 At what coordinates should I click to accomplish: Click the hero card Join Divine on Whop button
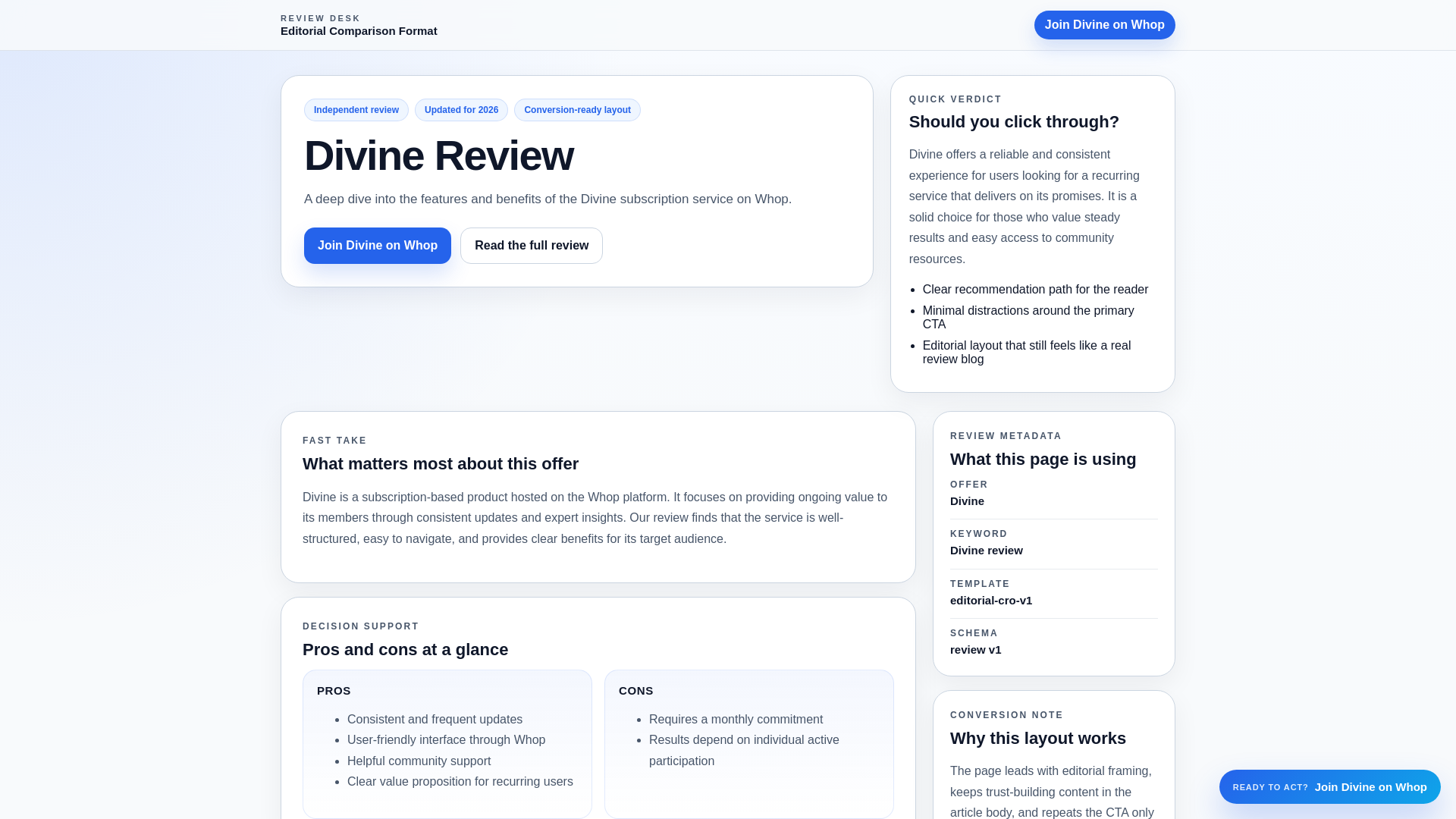378,246
